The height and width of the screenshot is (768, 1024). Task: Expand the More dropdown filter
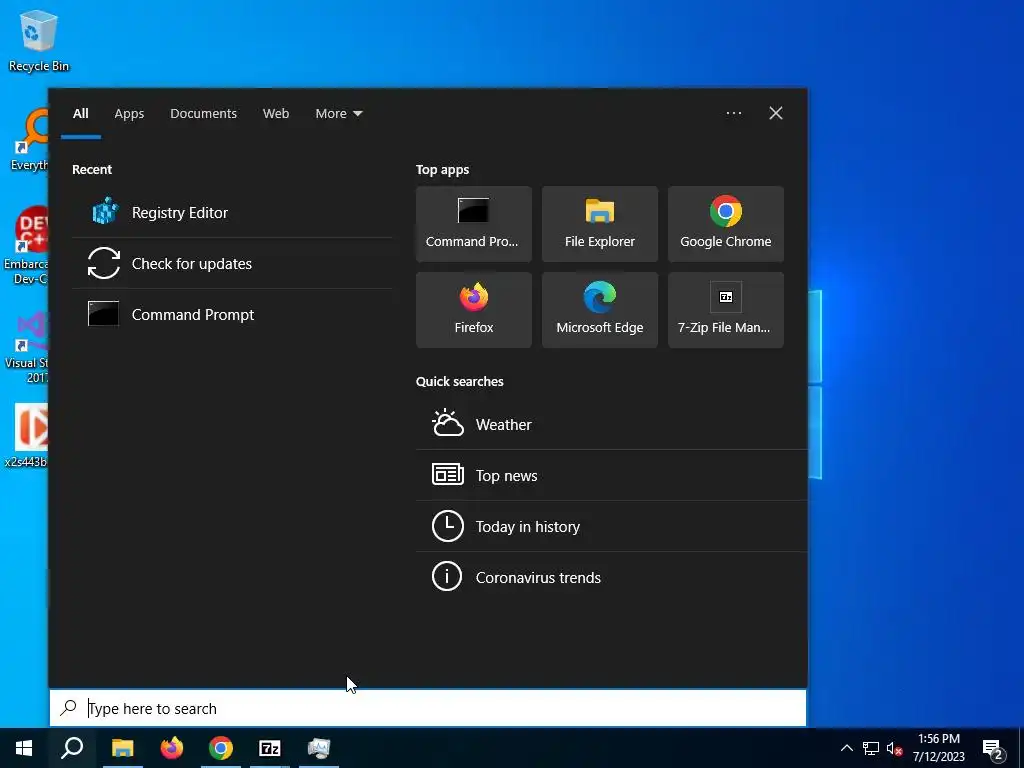point(338,114)
